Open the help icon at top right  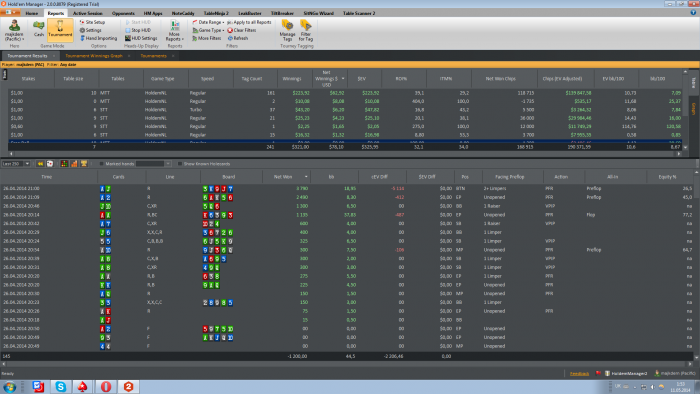point(693,13)
